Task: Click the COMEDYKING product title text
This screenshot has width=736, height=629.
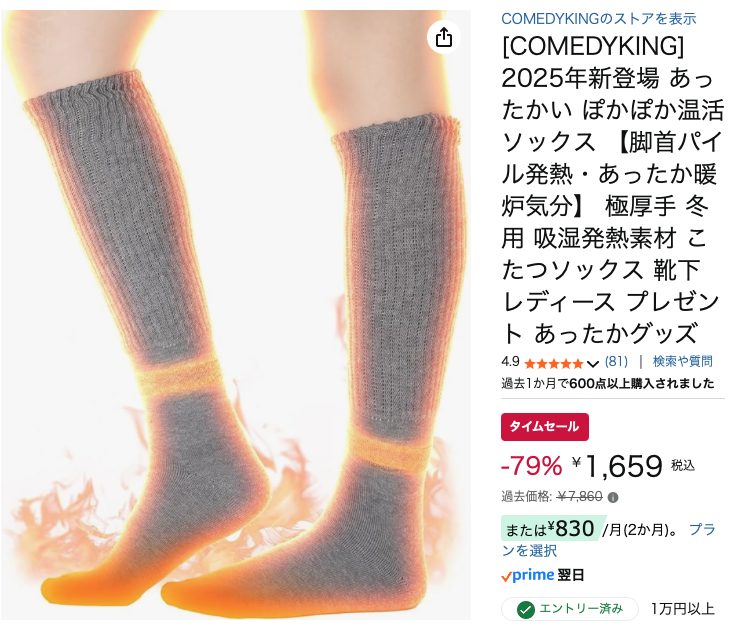Action: point(613,190)
